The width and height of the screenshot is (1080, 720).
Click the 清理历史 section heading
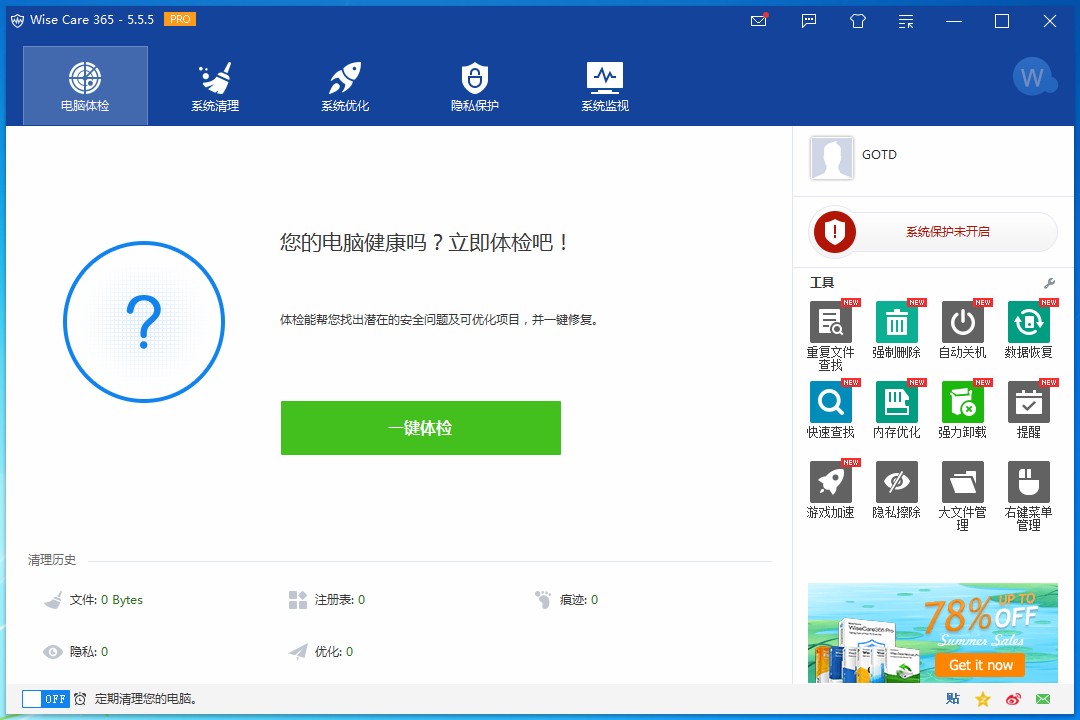tap(52, 559)
